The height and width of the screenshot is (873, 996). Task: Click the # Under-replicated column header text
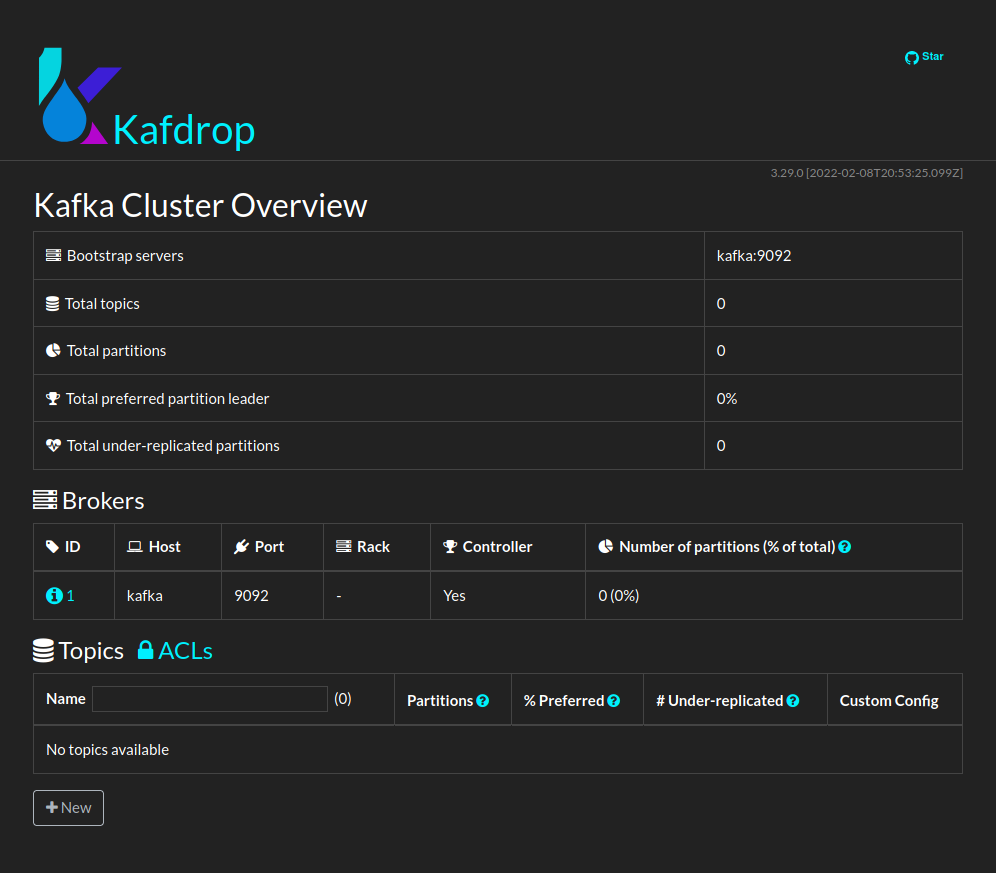pyautogui.click(x=720, y=701)
